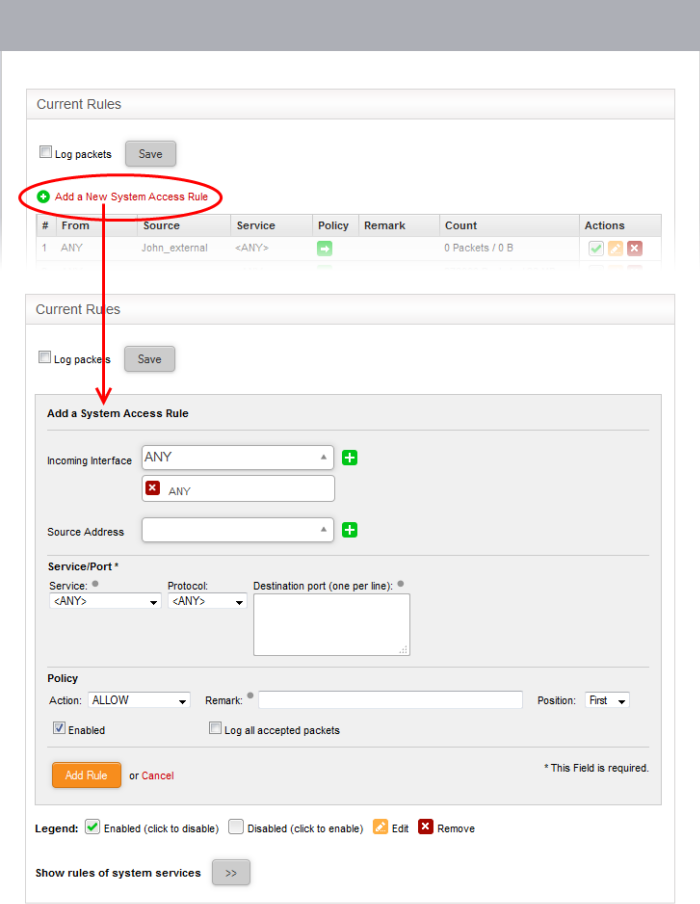The width and height of the screenshot is (700, 904).
Task: Click the Cancel link
Action: (x=157, y=776)
